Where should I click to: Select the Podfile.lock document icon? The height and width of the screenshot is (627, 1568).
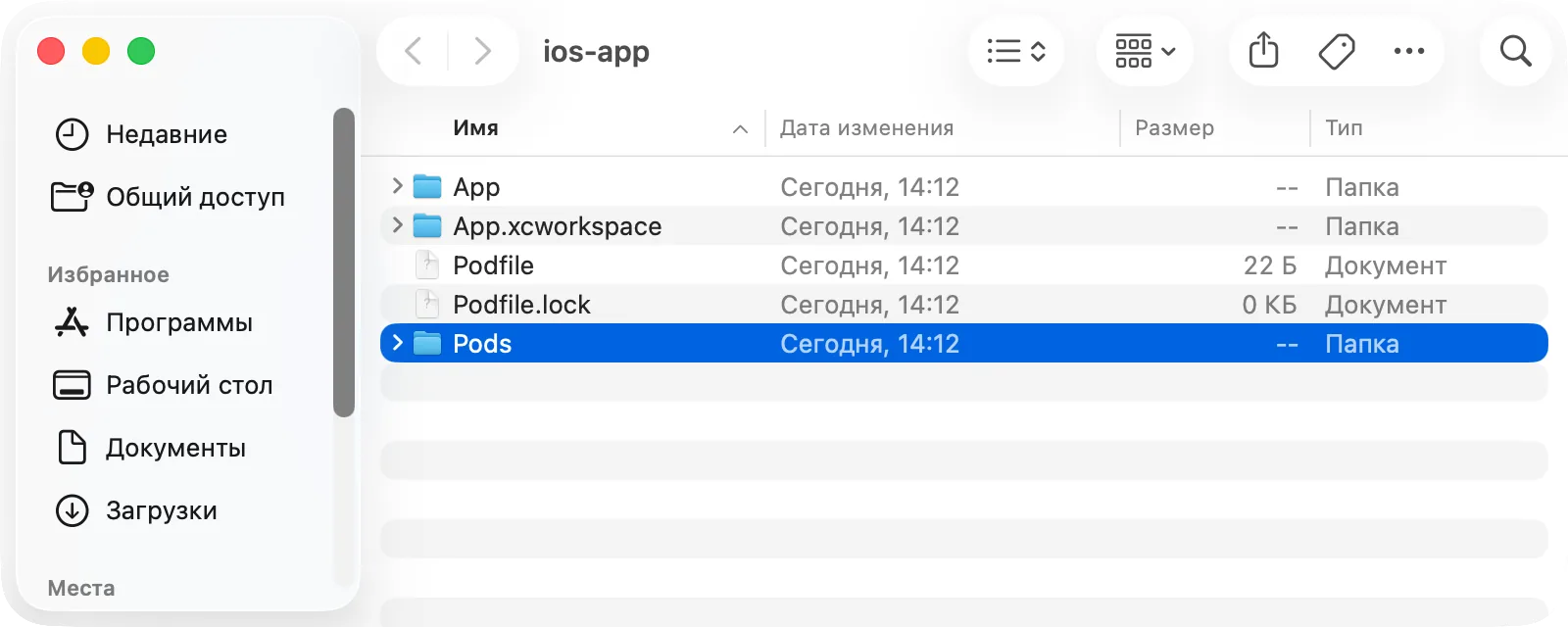tap(427, 304)
